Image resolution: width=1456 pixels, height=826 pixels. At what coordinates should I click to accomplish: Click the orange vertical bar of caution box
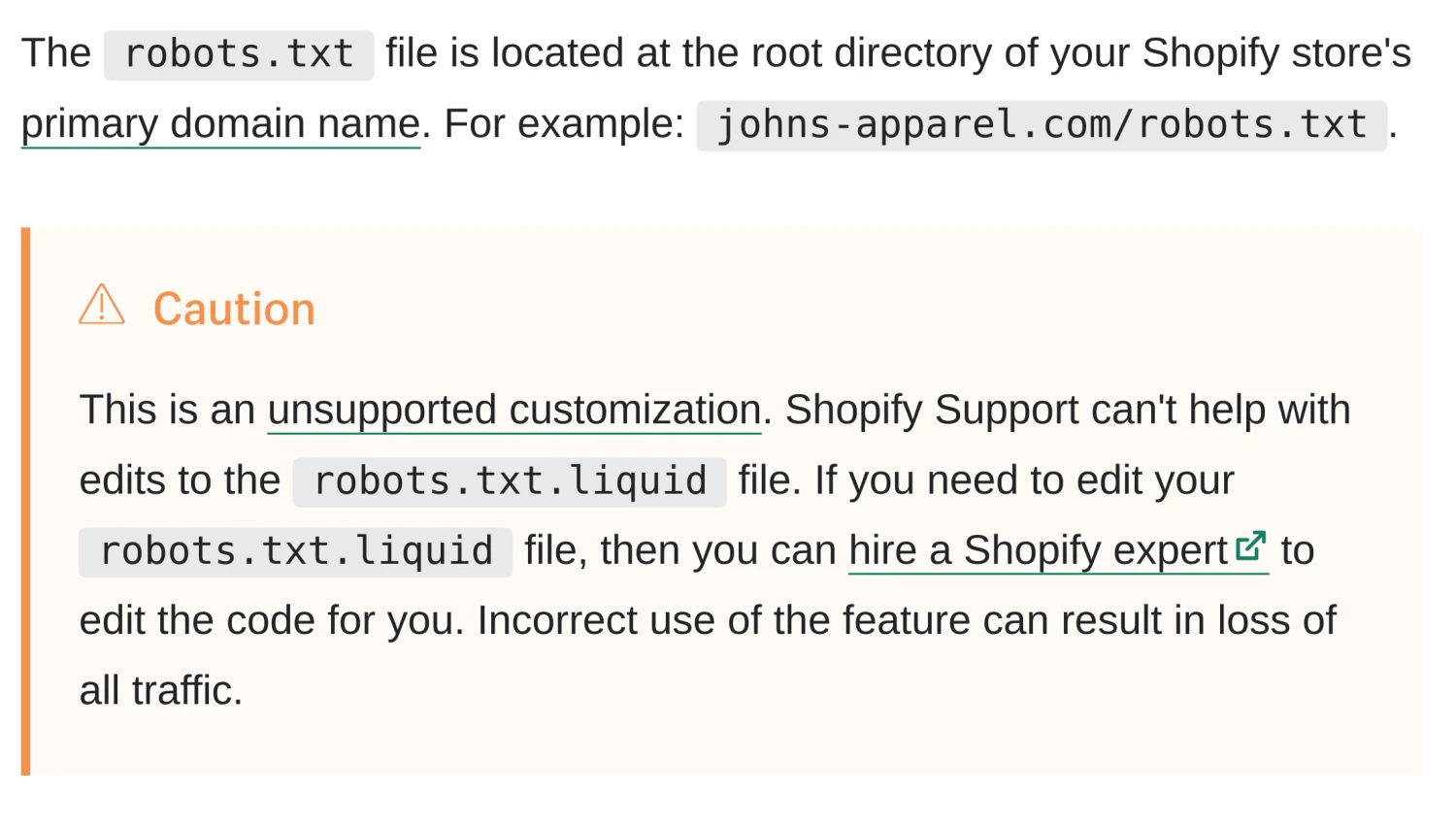26,501
